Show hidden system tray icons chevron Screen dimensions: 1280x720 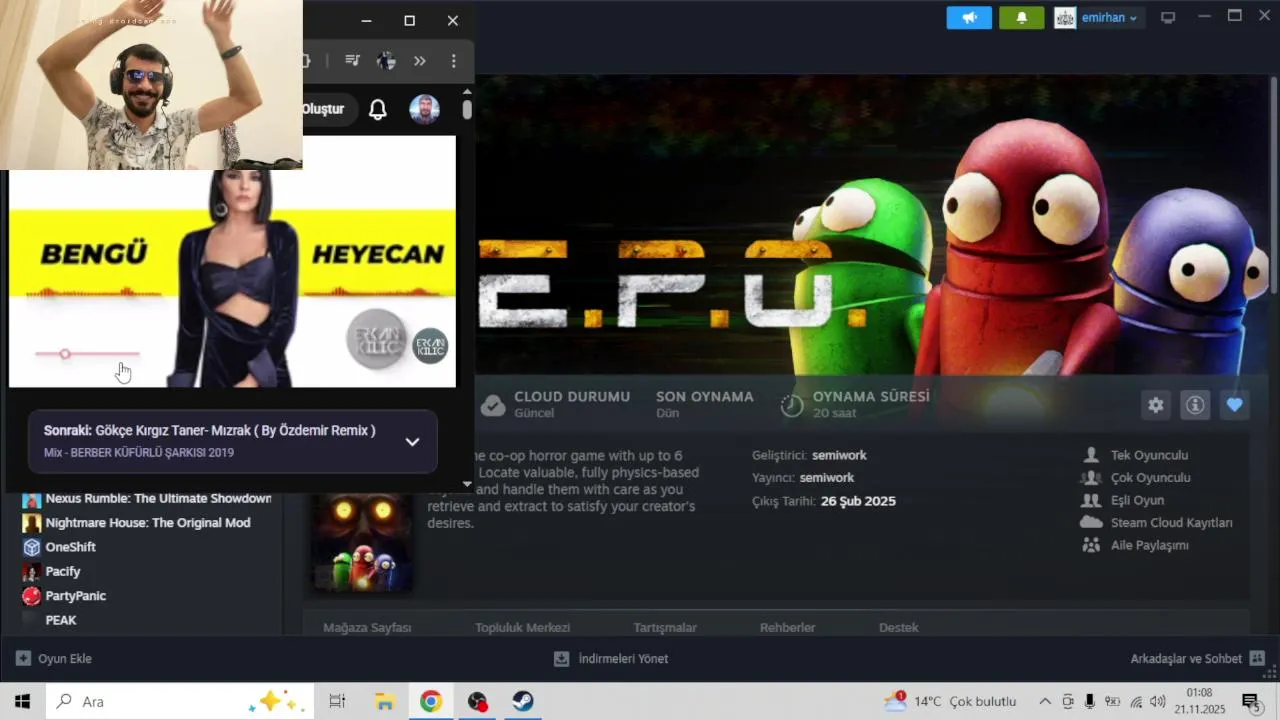point(1045,701)
